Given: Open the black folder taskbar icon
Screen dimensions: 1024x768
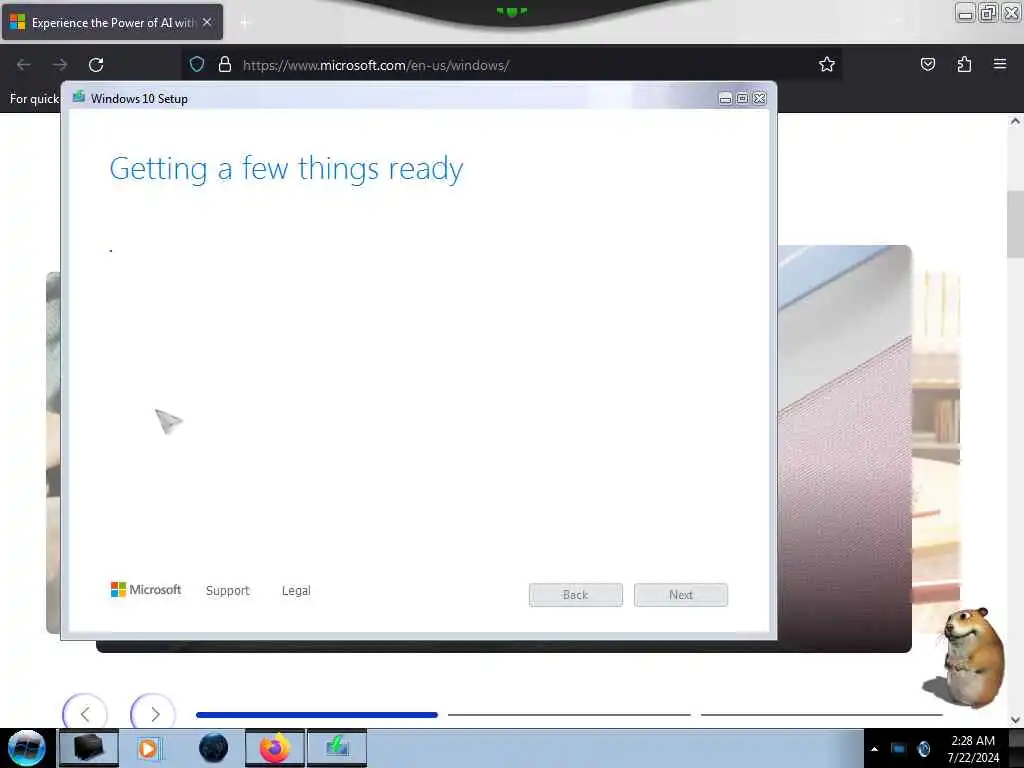Looking at the screenshot, I should pyautogui.click(x=89, y=748).
